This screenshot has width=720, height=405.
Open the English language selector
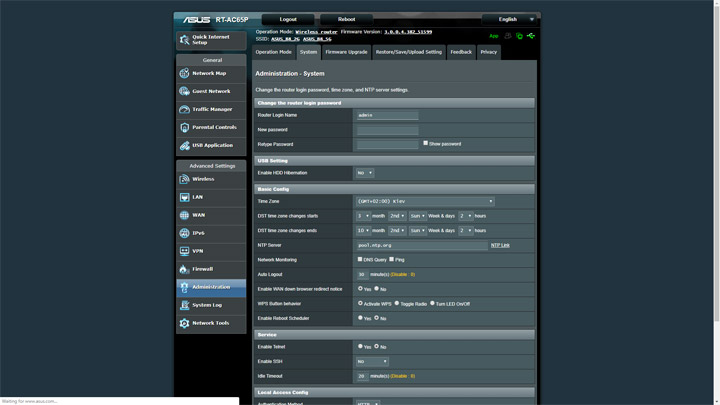[x=509, y=19]
